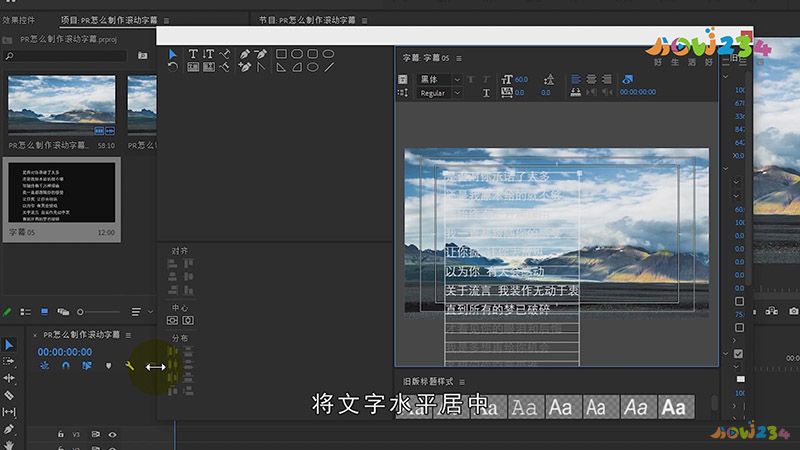This screenshot has height=450, width=800.
Task: Click the title timecode 00:00:00:00
Action: click(x=638, y=92)
